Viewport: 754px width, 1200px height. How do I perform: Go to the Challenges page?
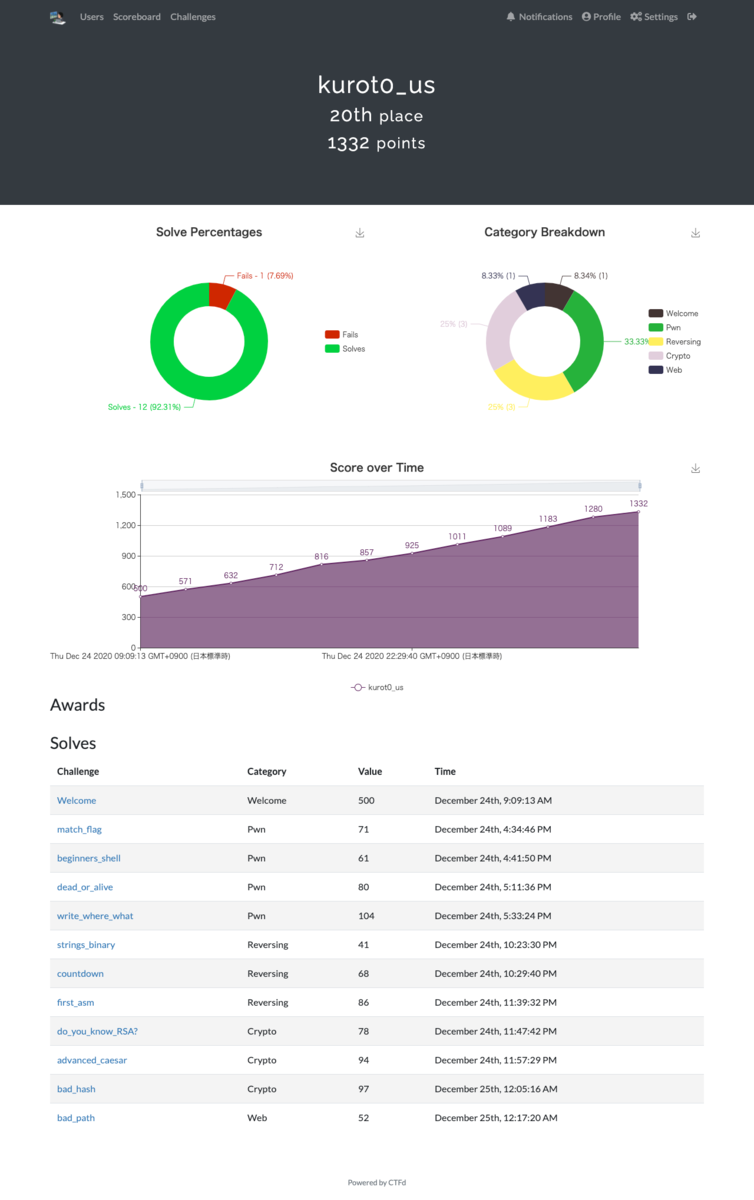(x=193, y=17)
